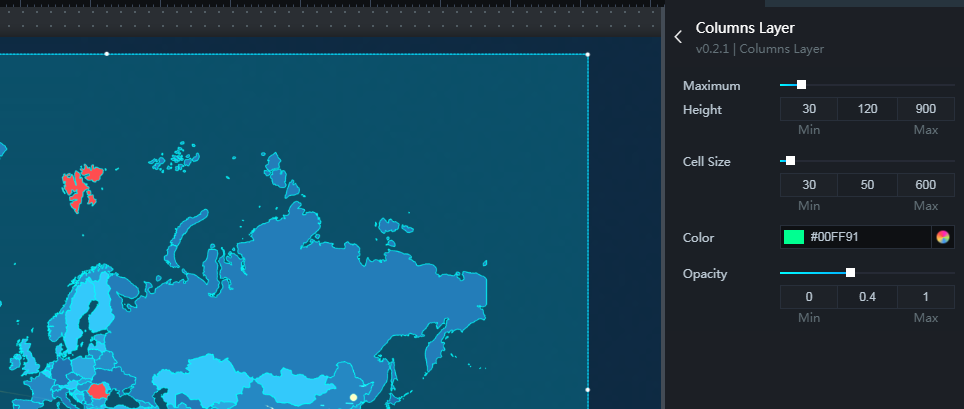Click the Opacity slider handle
The image size is (964, 409).
point(850,272)
